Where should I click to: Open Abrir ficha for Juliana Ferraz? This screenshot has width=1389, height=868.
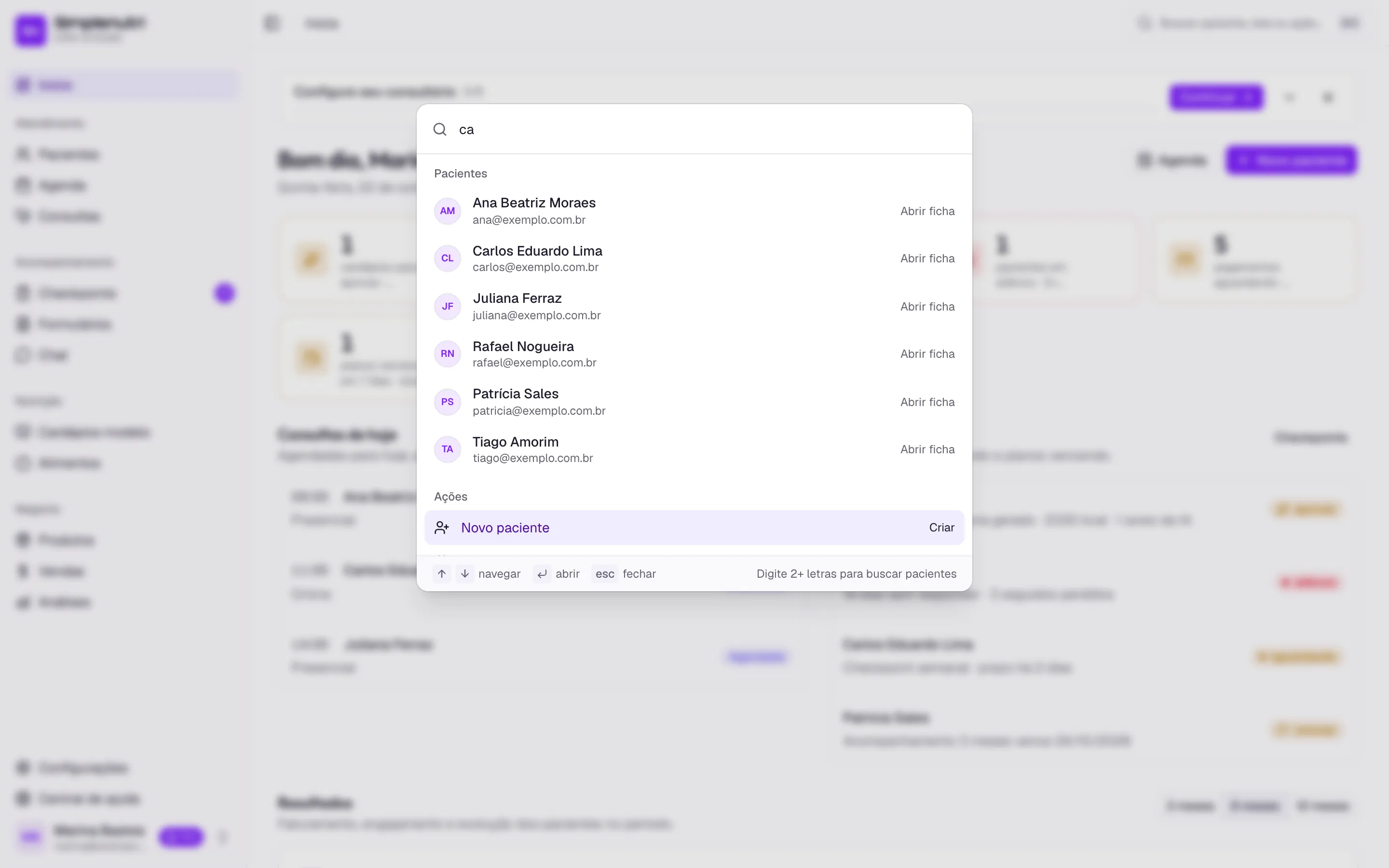[x=927, y=307]
